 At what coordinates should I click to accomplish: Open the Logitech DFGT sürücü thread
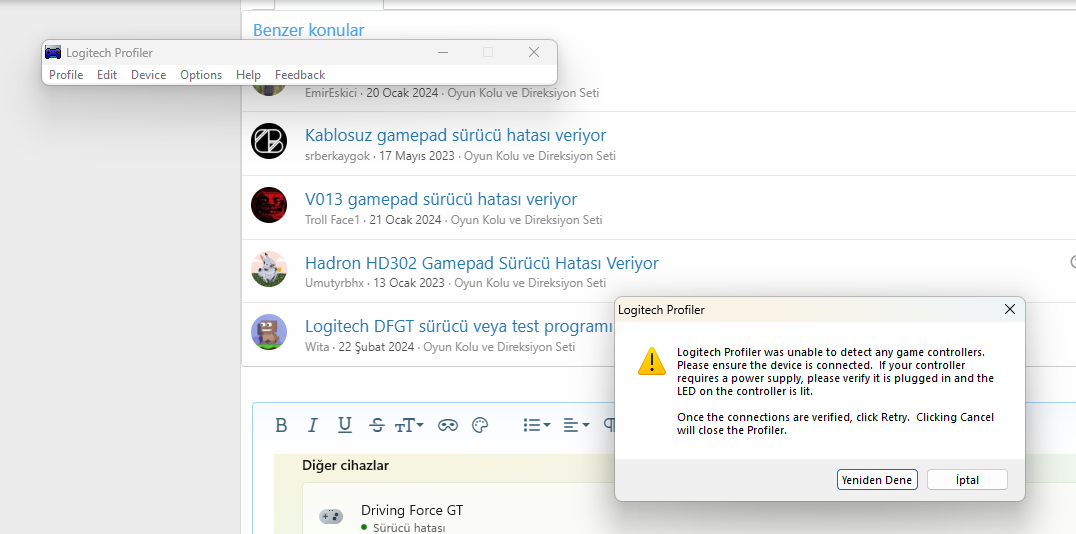point(458,326)
